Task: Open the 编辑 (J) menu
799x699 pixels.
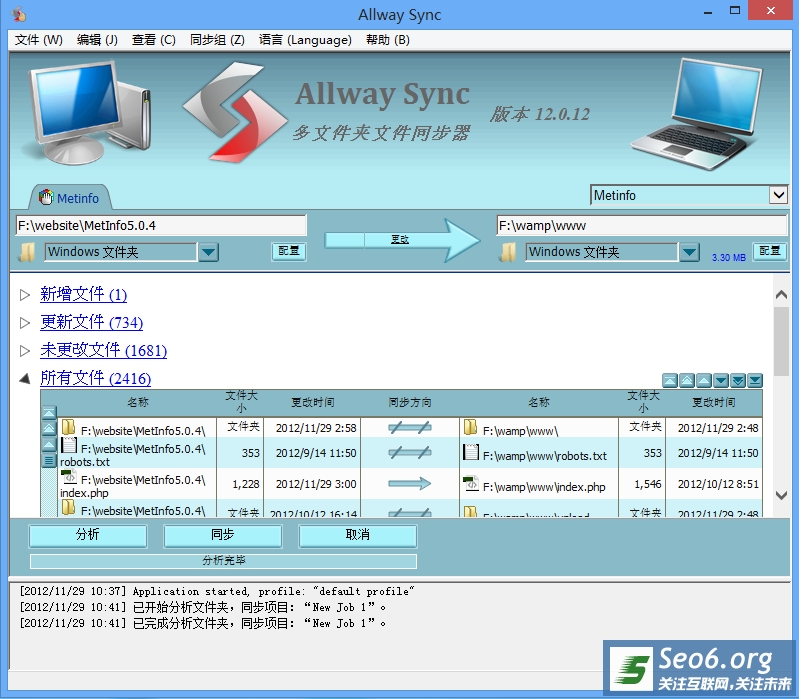Action: [97, 40]
